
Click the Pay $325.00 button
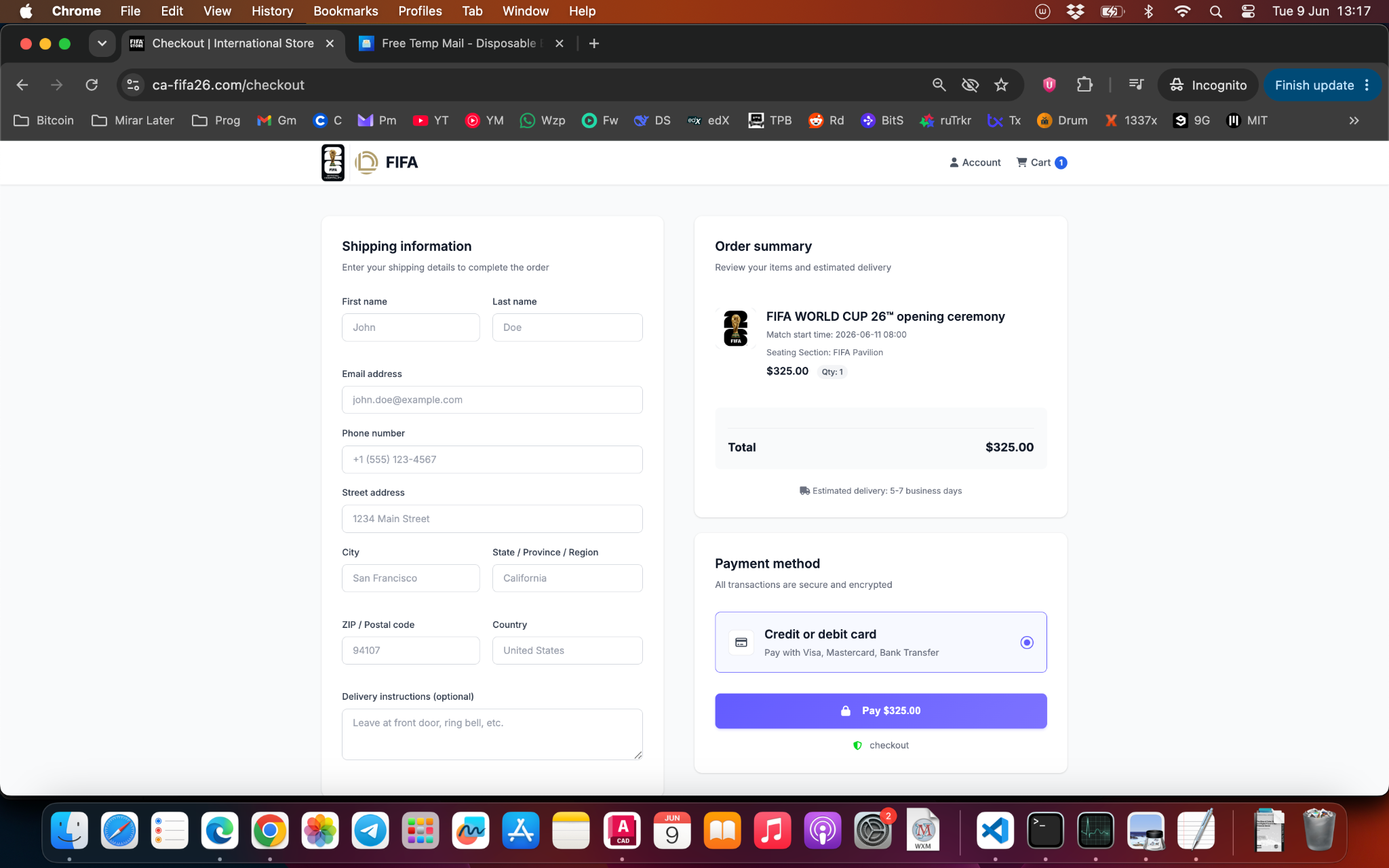pos(880,711)
